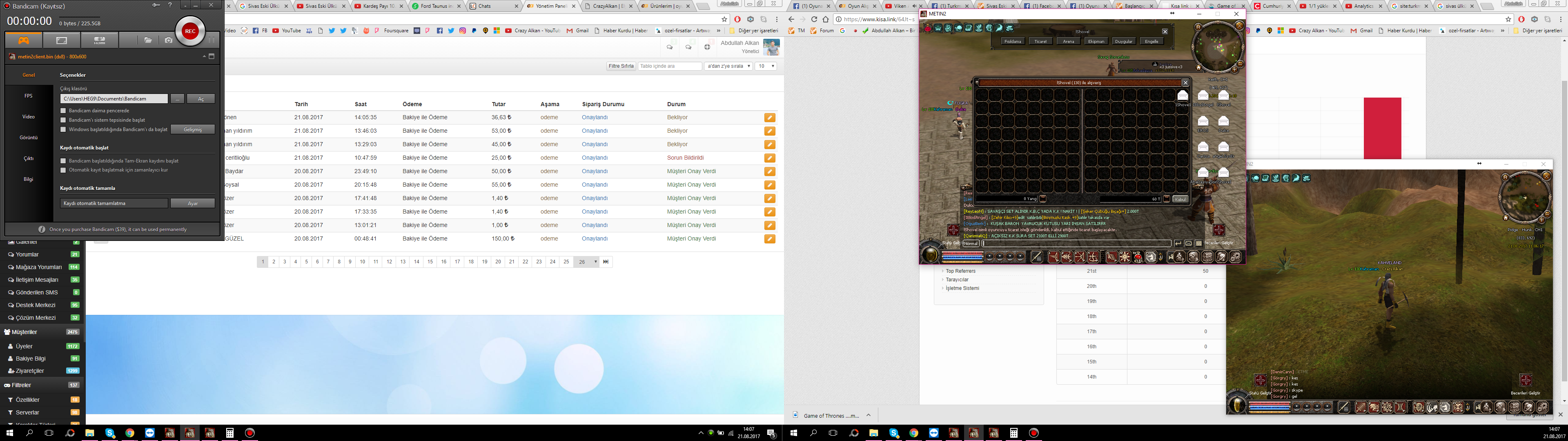
Task: Open chat envelope from EROS in Metin2
Action: (1203, 121)
